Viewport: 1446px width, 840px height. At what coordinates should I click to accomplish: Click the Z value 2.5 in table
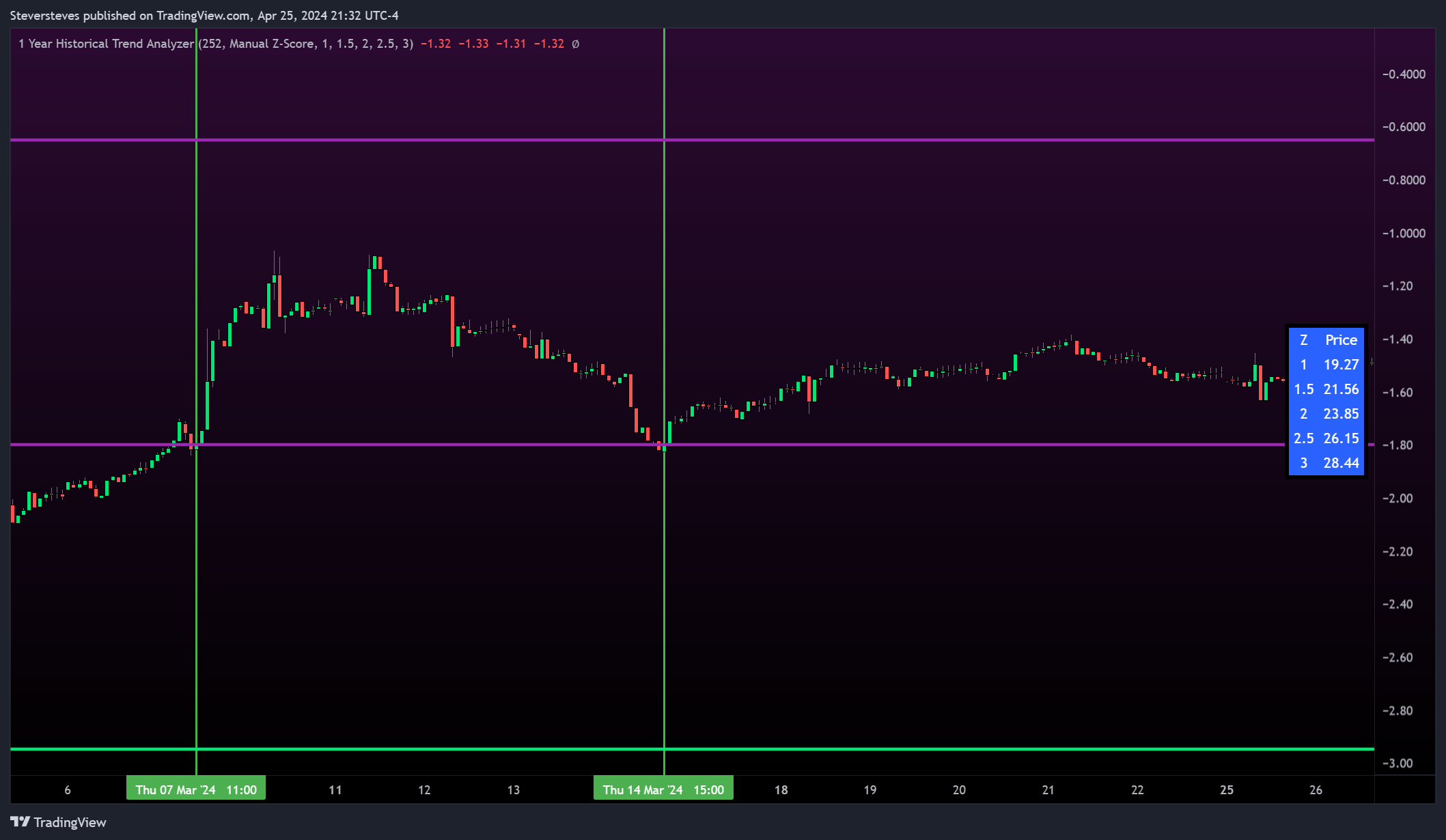tap(1303, 438)
